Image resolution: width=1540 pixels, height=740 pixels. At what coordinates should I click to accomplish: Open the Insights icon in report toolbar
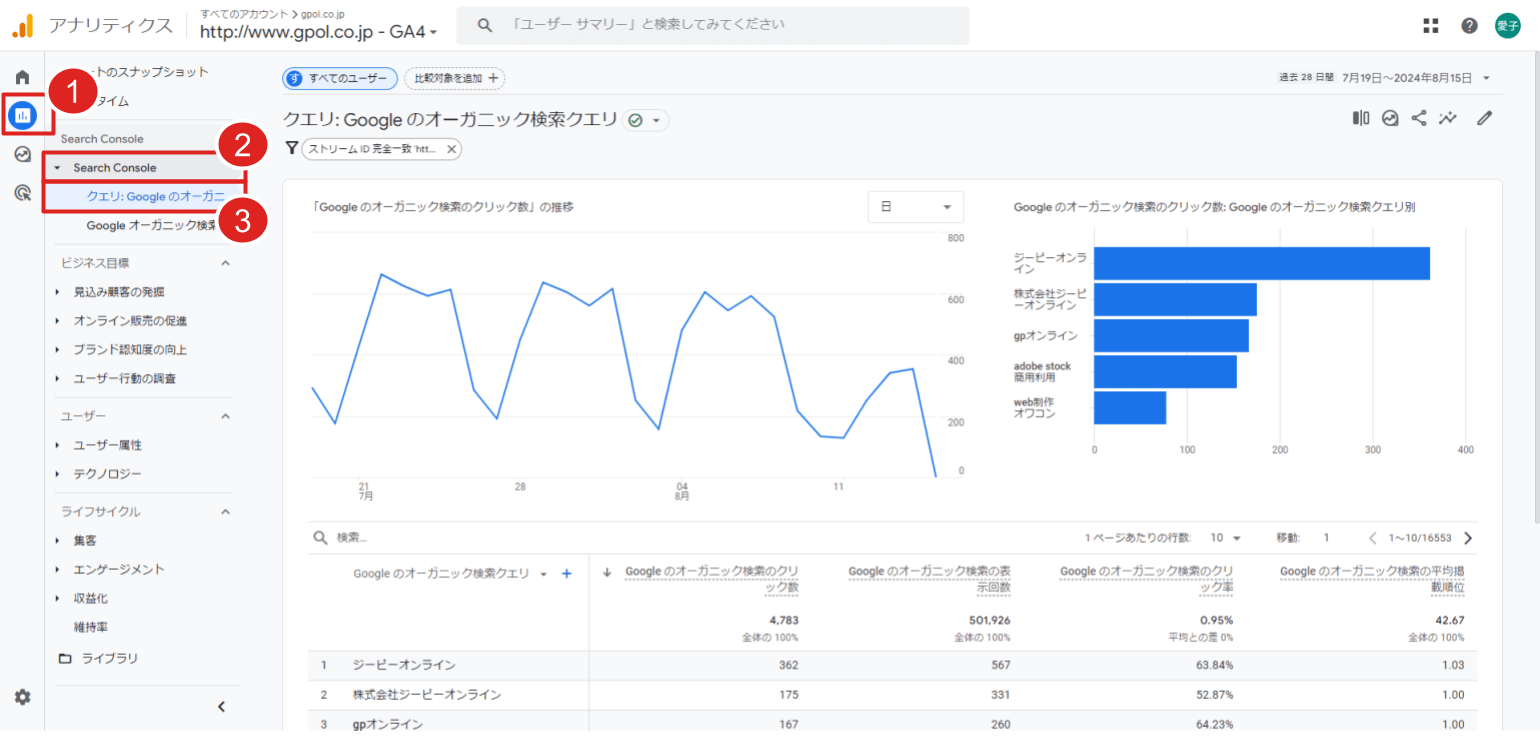(1390, 118)
